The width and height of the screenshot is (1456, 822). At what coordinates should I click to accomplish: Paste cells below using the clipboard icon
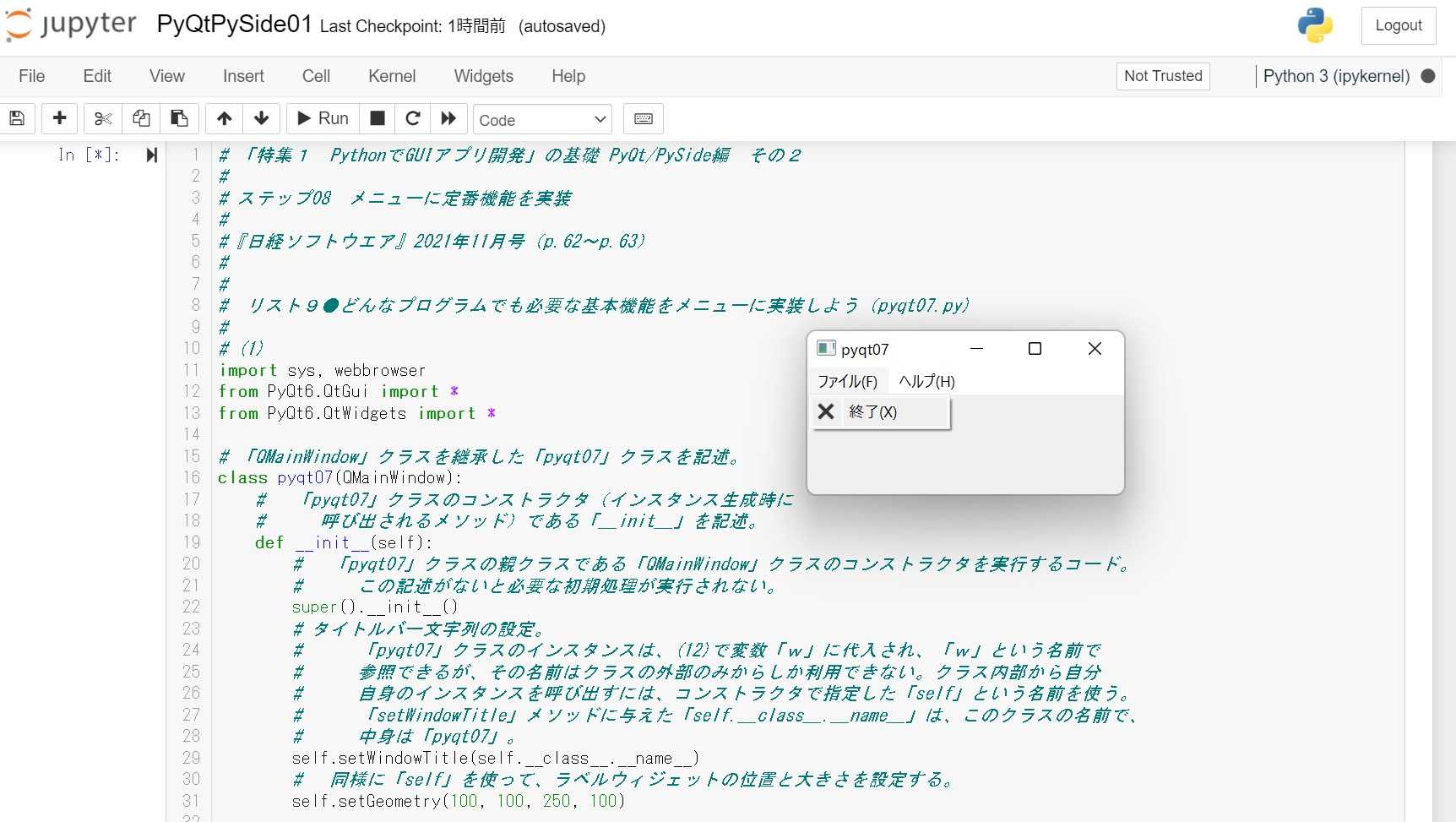(178, 118)
